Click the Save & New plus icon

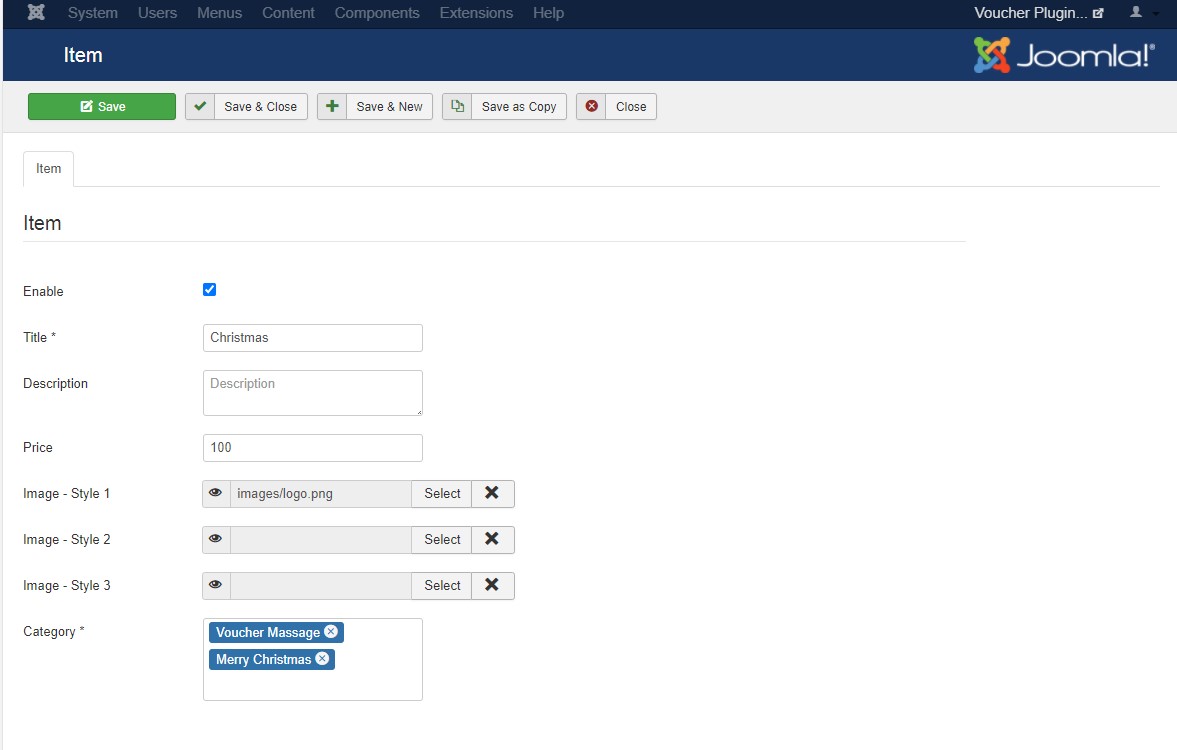tap(332, 107)
